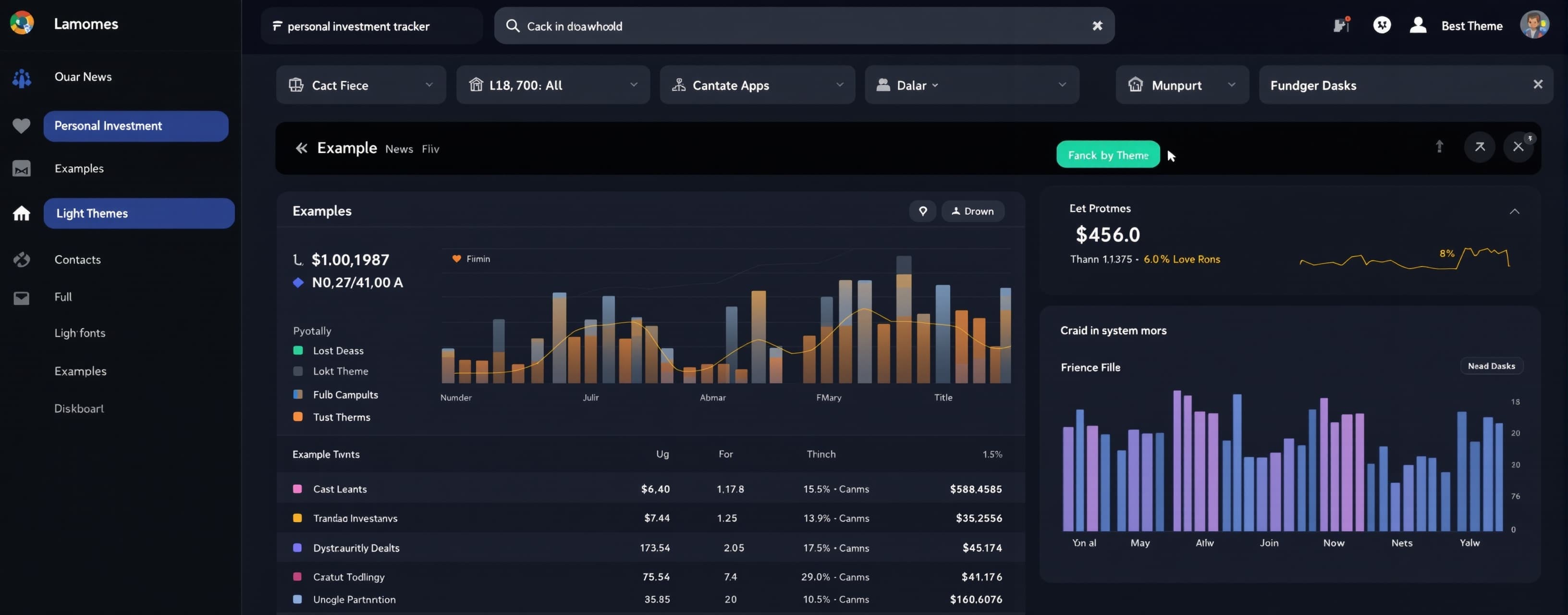Image resolution: width=1568 pixels, height=615 pixels.
Task: Toggle Lokt Theme legend gray swatch
Action: click(x=298, y=371)
